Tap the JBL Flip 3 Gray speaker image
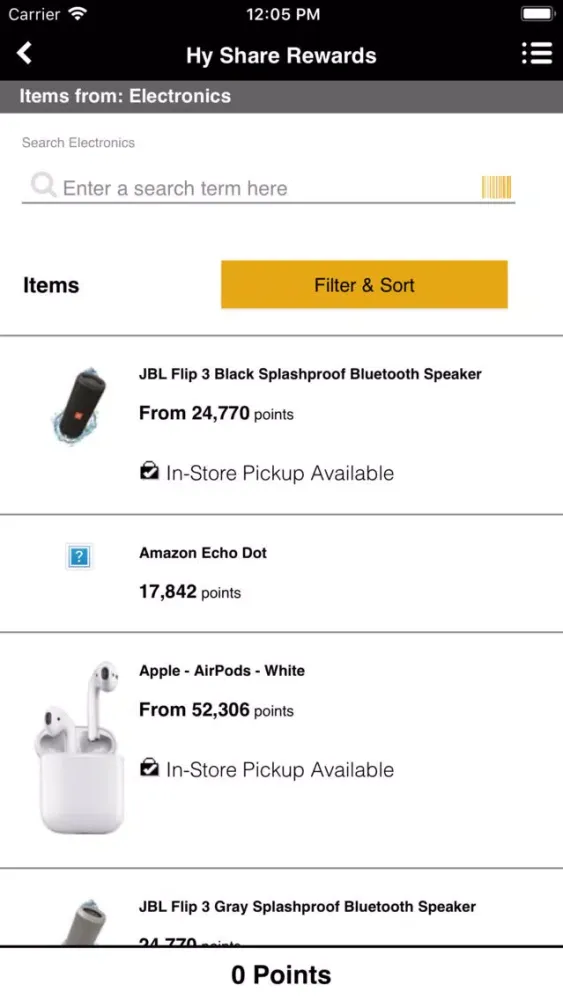The height and width of the screenshot is (1000, 563). [x=84, y=922]
